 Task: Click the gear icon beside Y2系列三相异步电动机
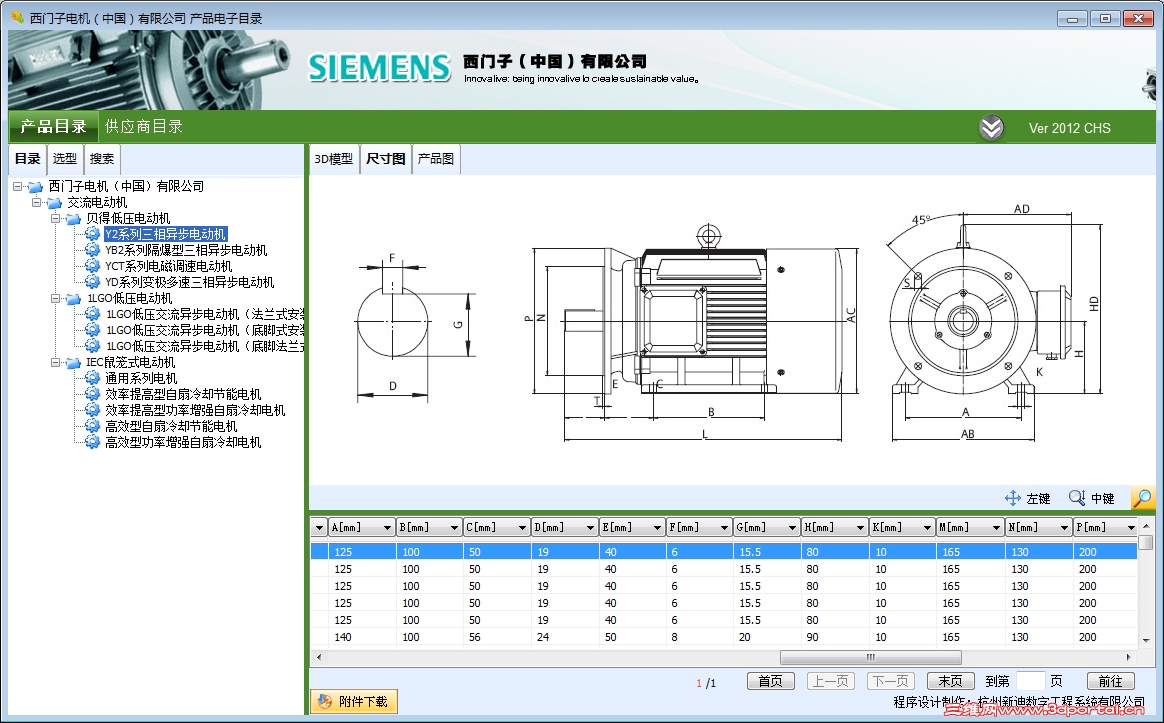pos(92,234)
